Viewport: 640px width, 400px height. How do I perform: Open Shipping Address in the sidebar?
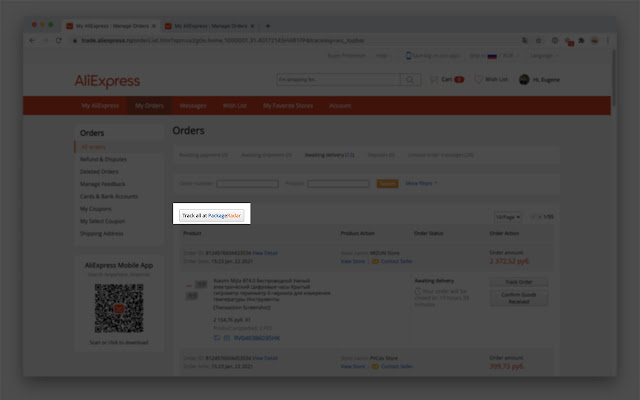(x=102, y=233)
